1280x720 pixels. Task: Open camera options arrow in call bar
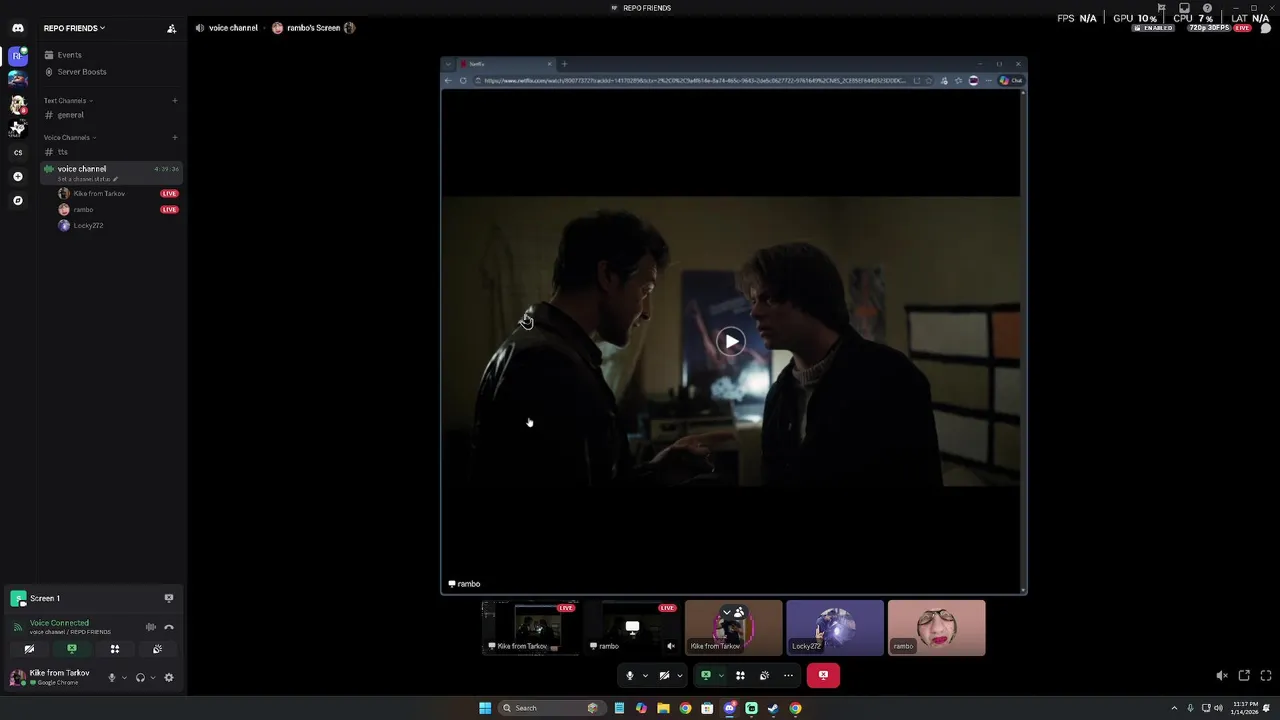tap(679, 675)
